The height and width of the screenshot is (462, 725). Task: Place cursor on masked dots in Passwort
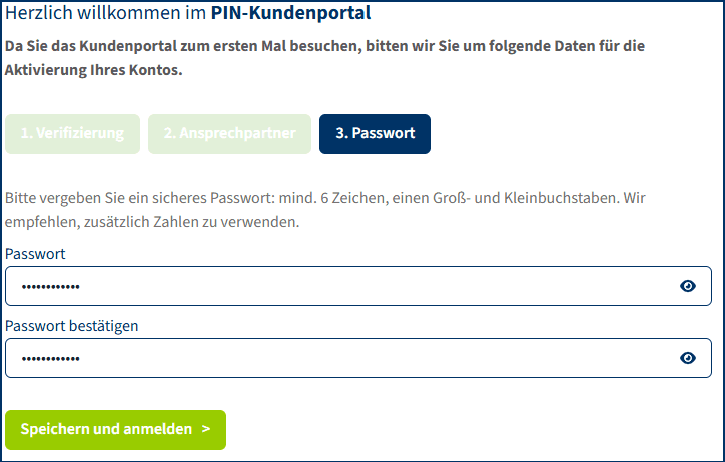[x=51, y=287]
